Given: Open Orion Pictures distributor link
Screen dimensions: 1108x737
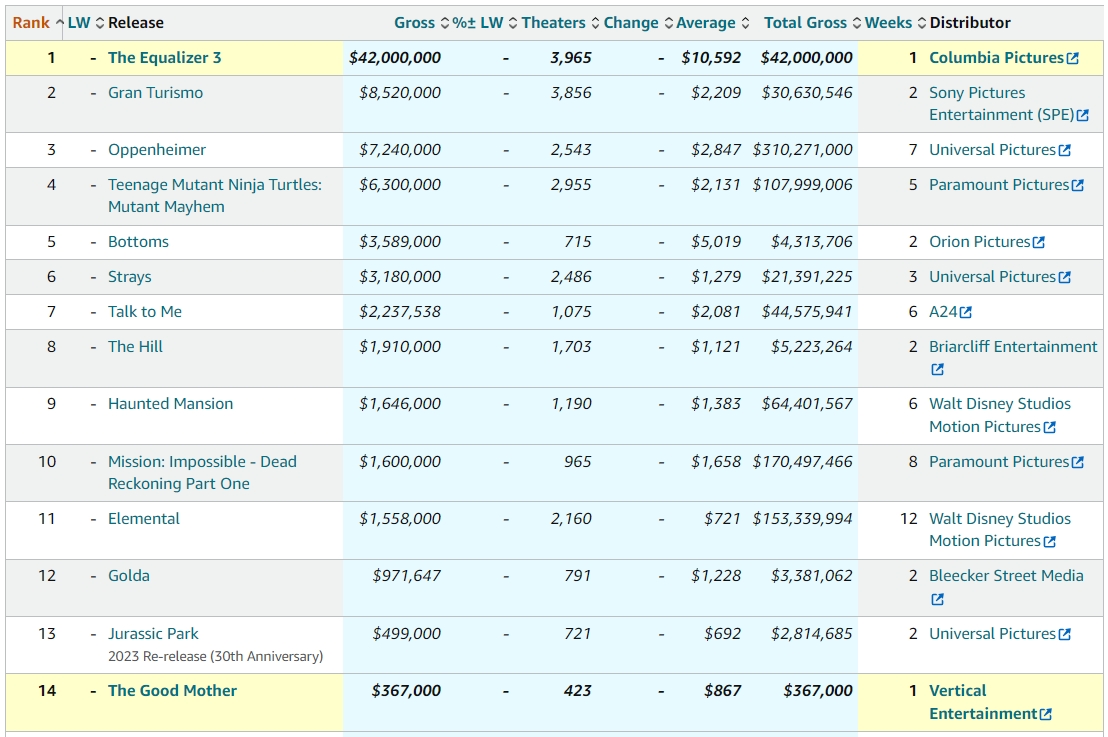Looking at the screenshot, I should pos(979,242).
